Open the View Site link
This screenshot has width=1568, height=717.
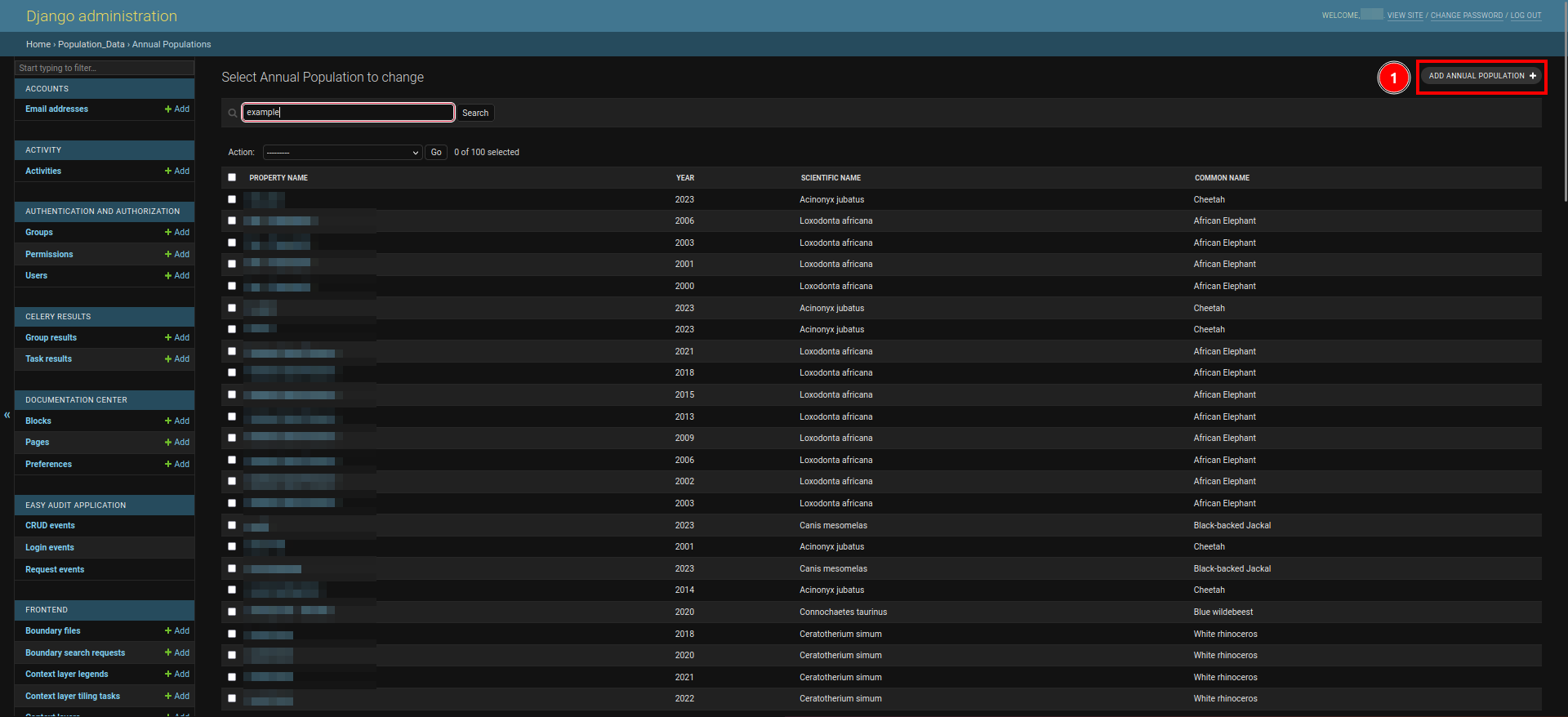click(1405, 16)
